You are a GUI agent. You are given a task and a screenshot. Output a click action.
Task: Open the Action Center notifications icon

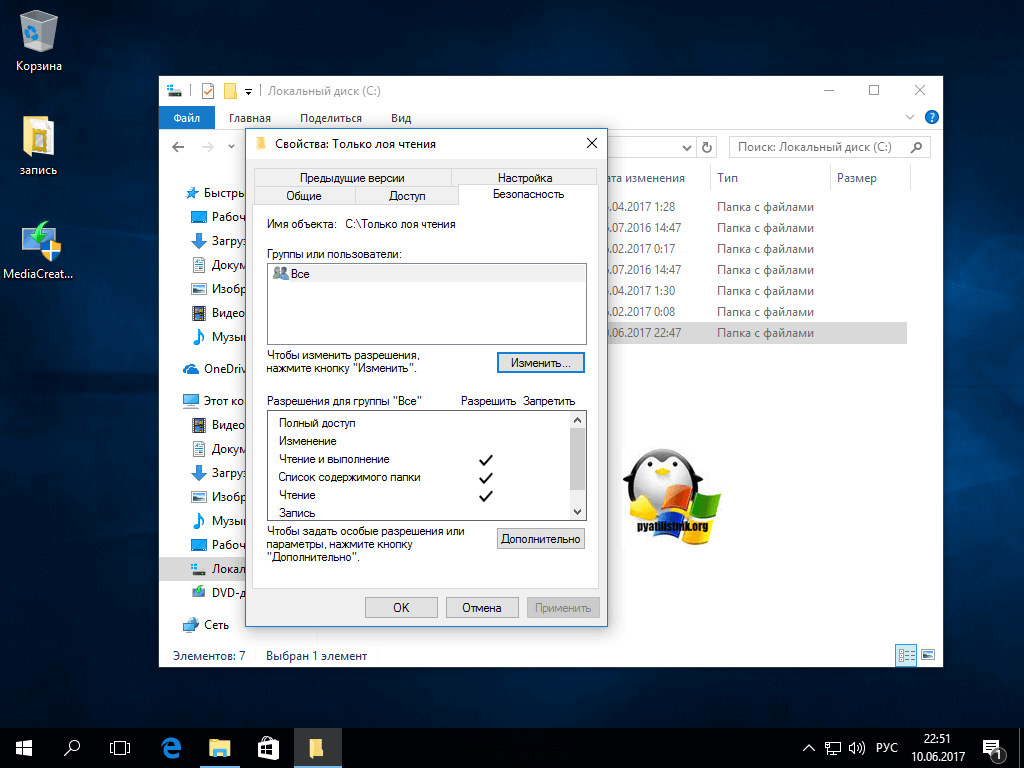point(993,748)
